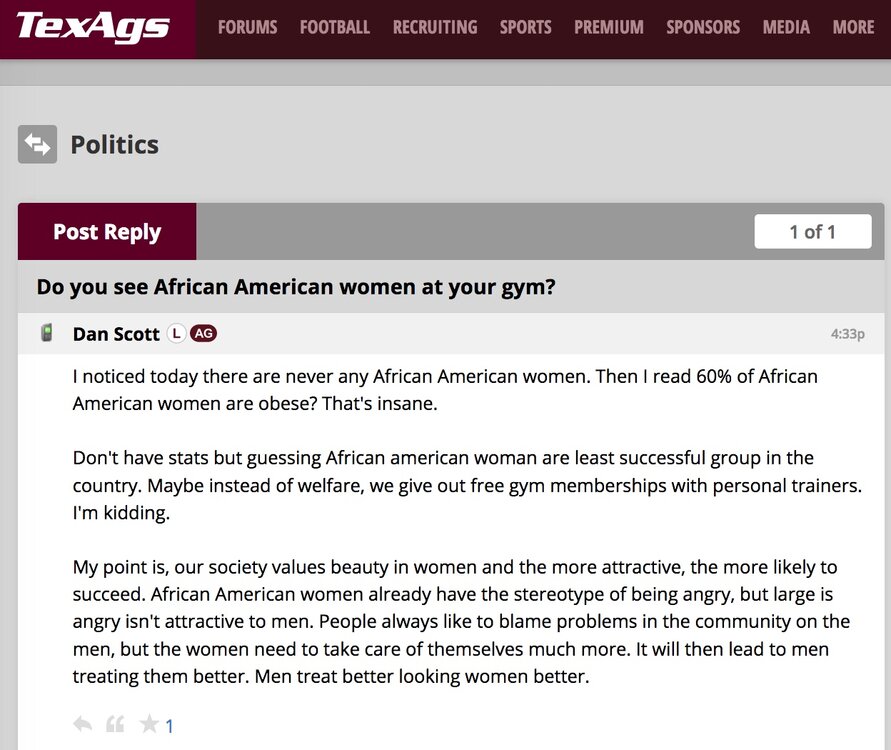Click the mobile device icon beside Dan Scott
The height and width of the screenshot is (750, 891).
[x=46, y=331]
